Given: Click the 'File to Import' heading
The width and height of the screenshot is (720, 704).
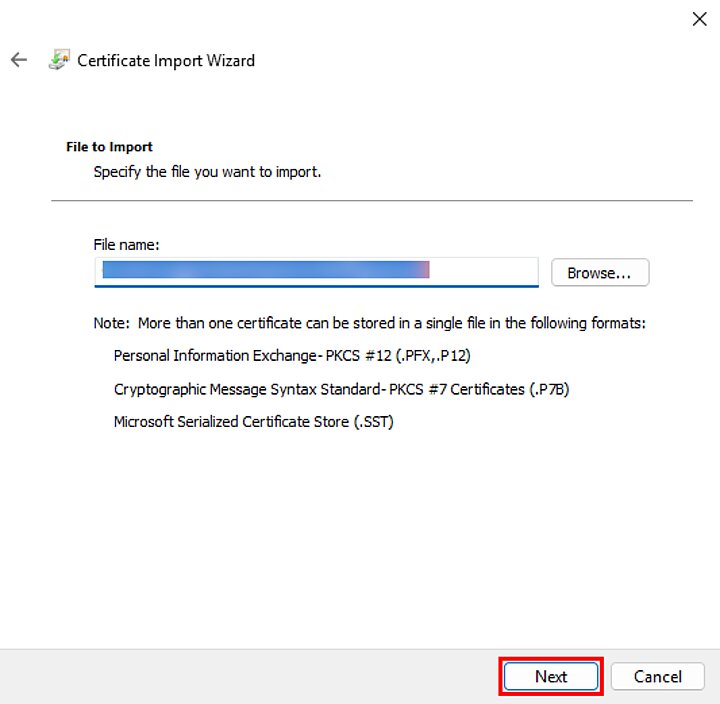Looking at the screenshot, I should 109,147.
